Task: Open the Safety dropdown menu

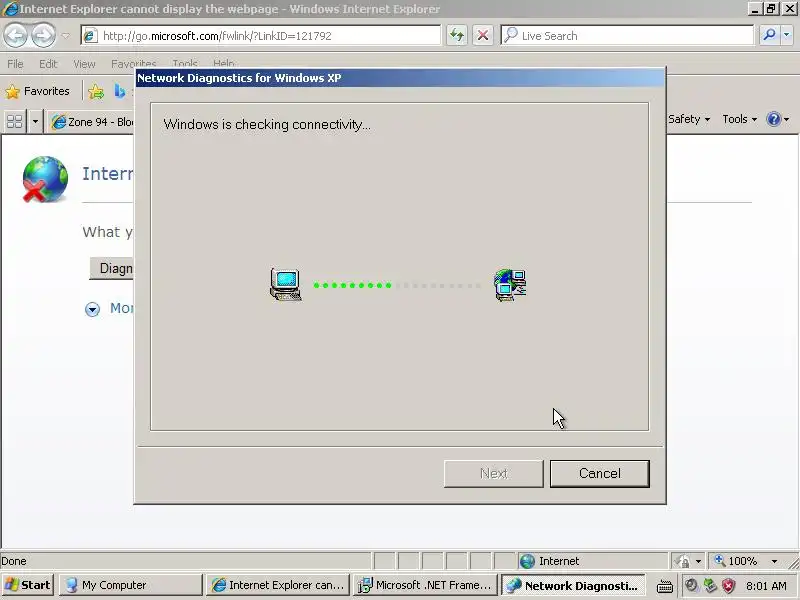Action: click(x=689, y=119)
